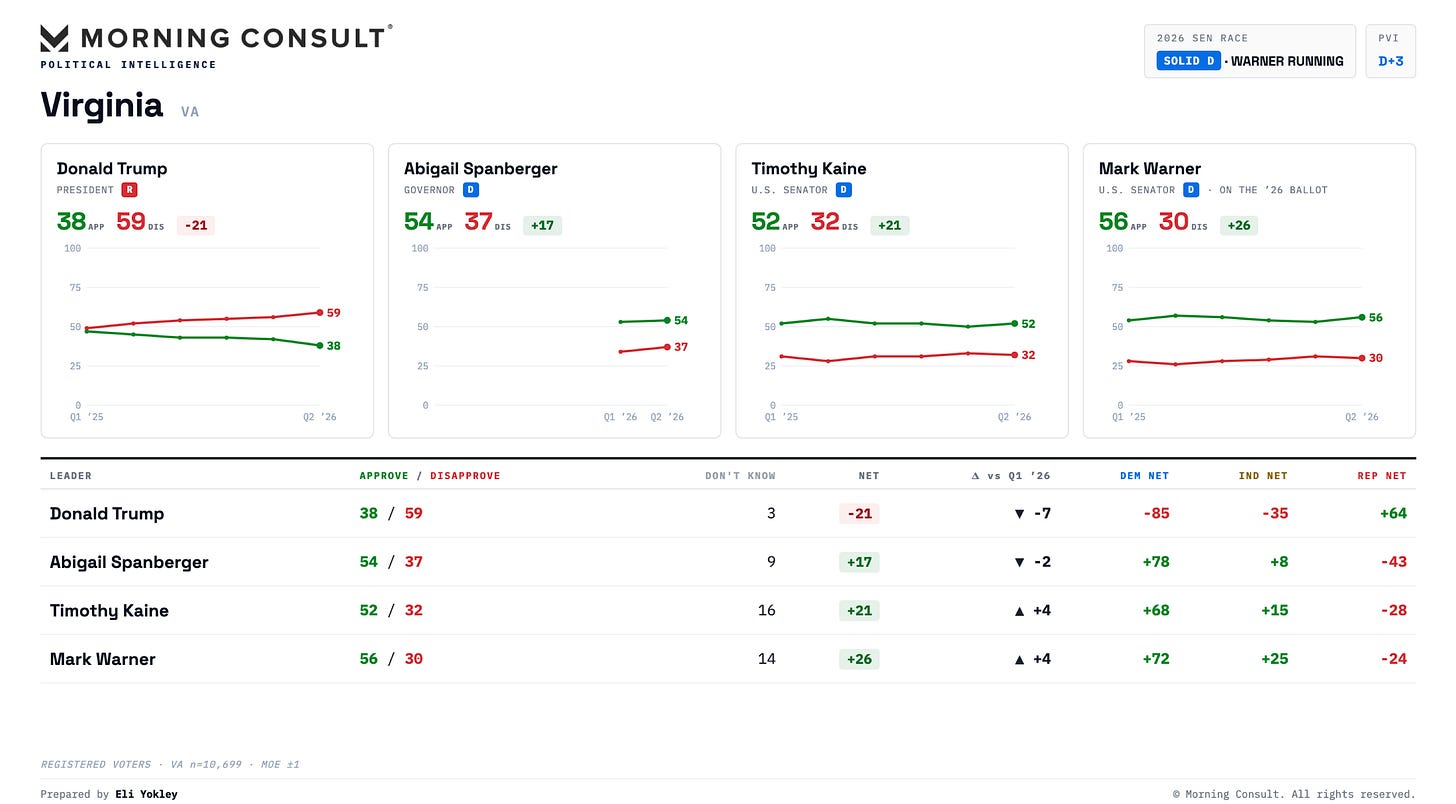Click the Abigail Spanberger table row name
The height and width of the screenshot is (804, 1456).
click(x=129, y=562)
